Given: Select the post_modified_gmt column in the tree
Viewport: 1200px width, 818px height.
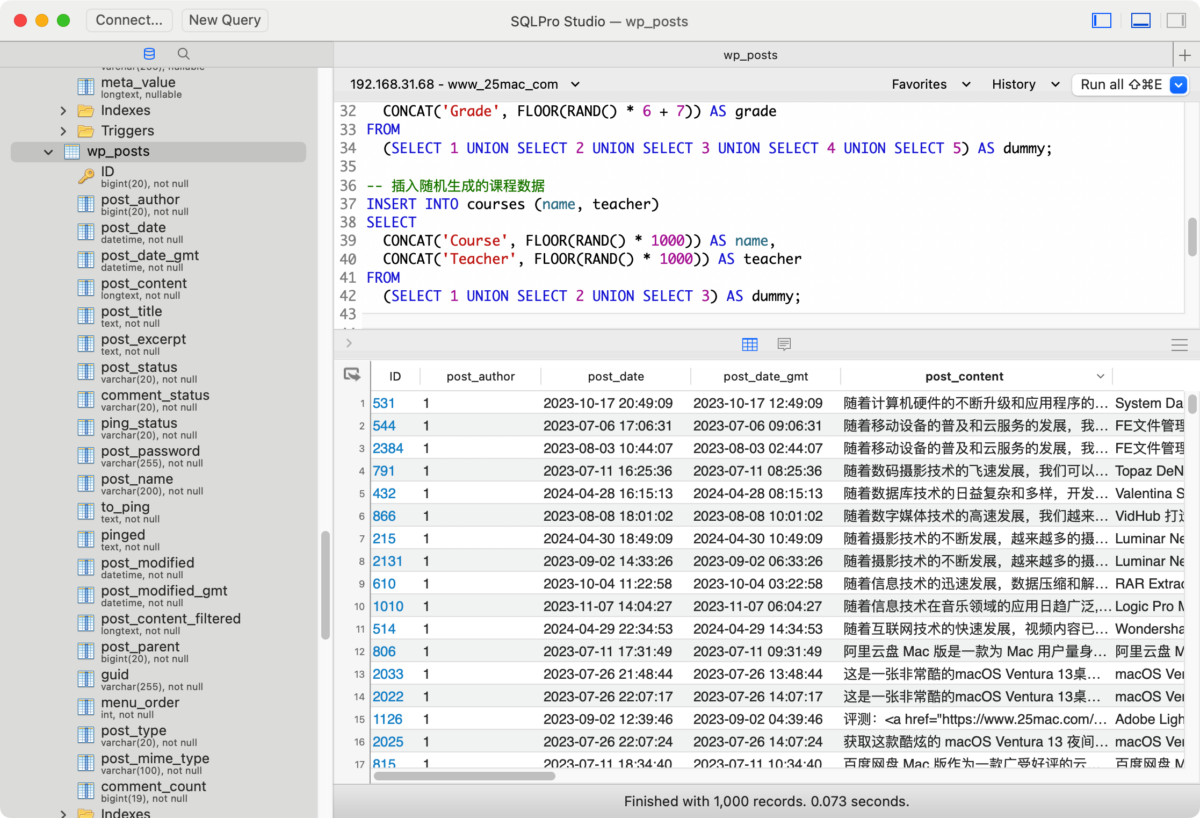Looking at the screenshot, I should point(164,596).
